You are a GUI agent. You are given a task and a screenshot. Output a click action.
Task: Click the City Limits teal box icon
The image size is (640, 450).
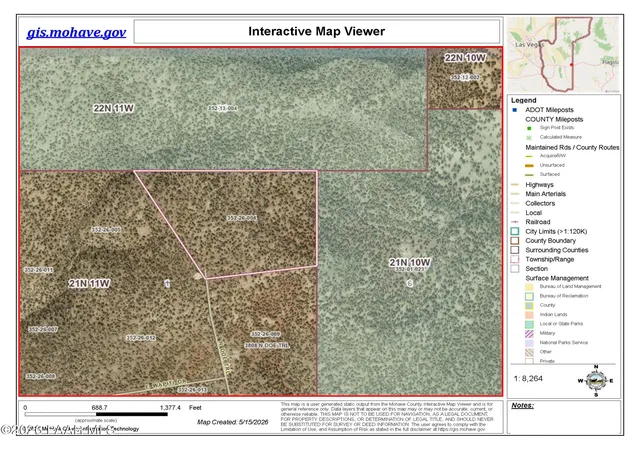pyautogui.click(x=515, y=231)
